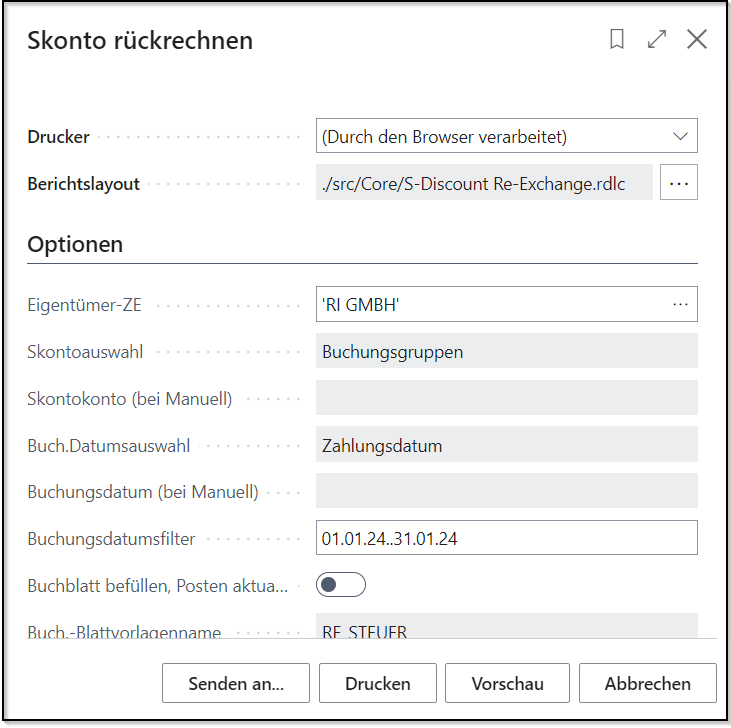Open the Vorschau preview
This screenshot has width=731, height=728.
pyautogui.click(x=507, y=684)
